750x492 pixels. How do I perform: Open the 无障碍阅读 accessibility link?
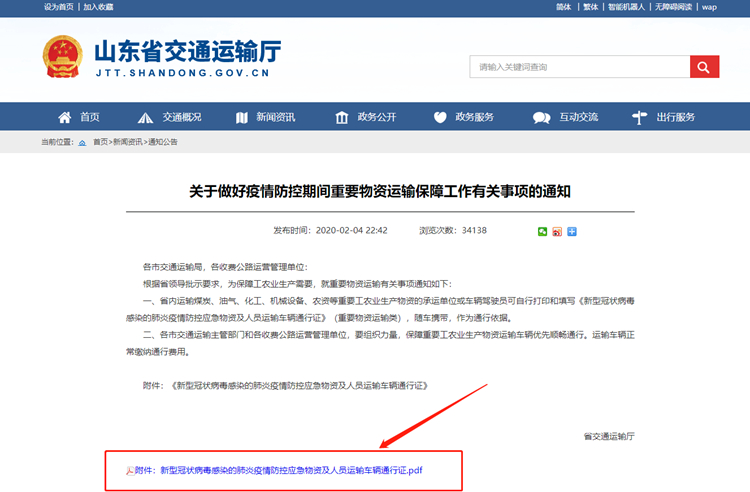coord(673,7)
